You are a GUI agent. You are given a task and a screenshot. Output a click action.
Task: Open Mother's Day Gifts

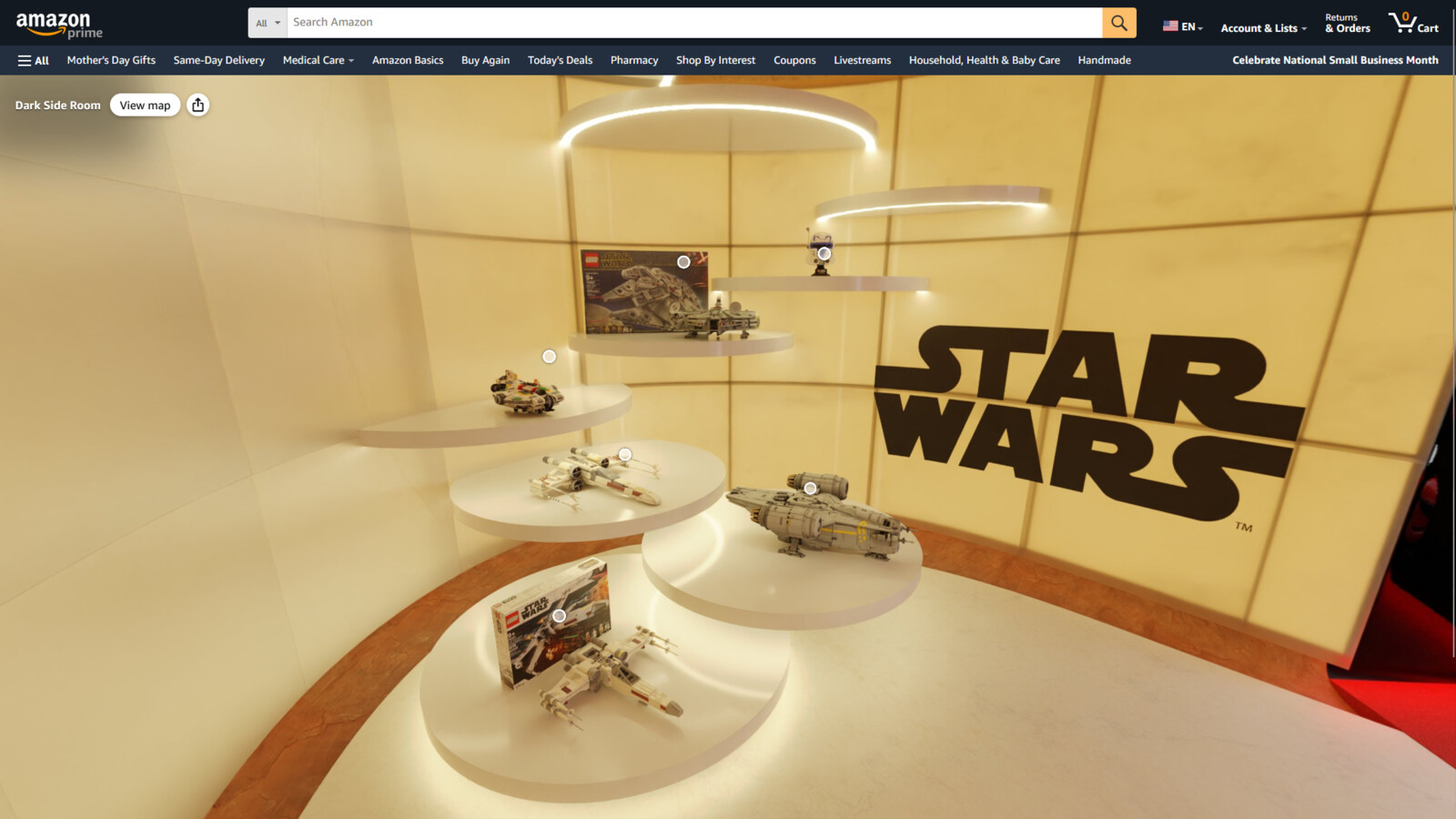(111, 60)
